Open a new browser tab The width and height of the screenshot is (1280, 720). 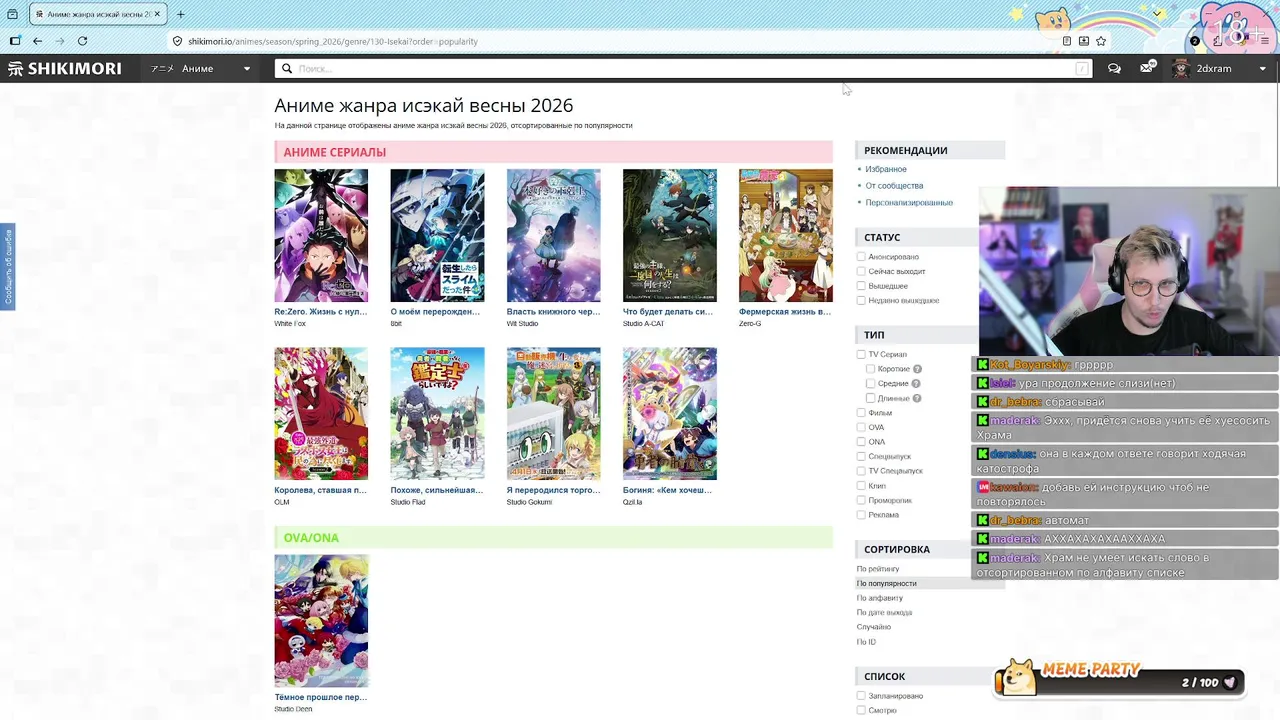(x=180, y=14)
